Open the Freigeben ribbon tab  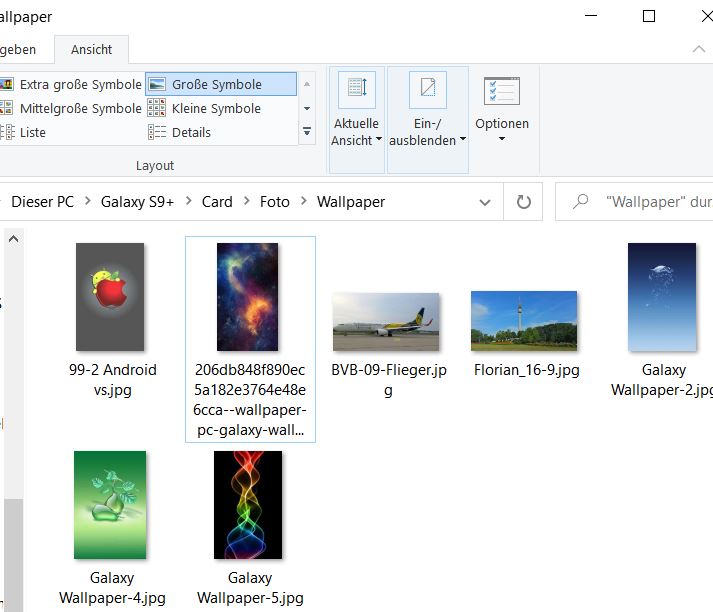click(18, 50)
